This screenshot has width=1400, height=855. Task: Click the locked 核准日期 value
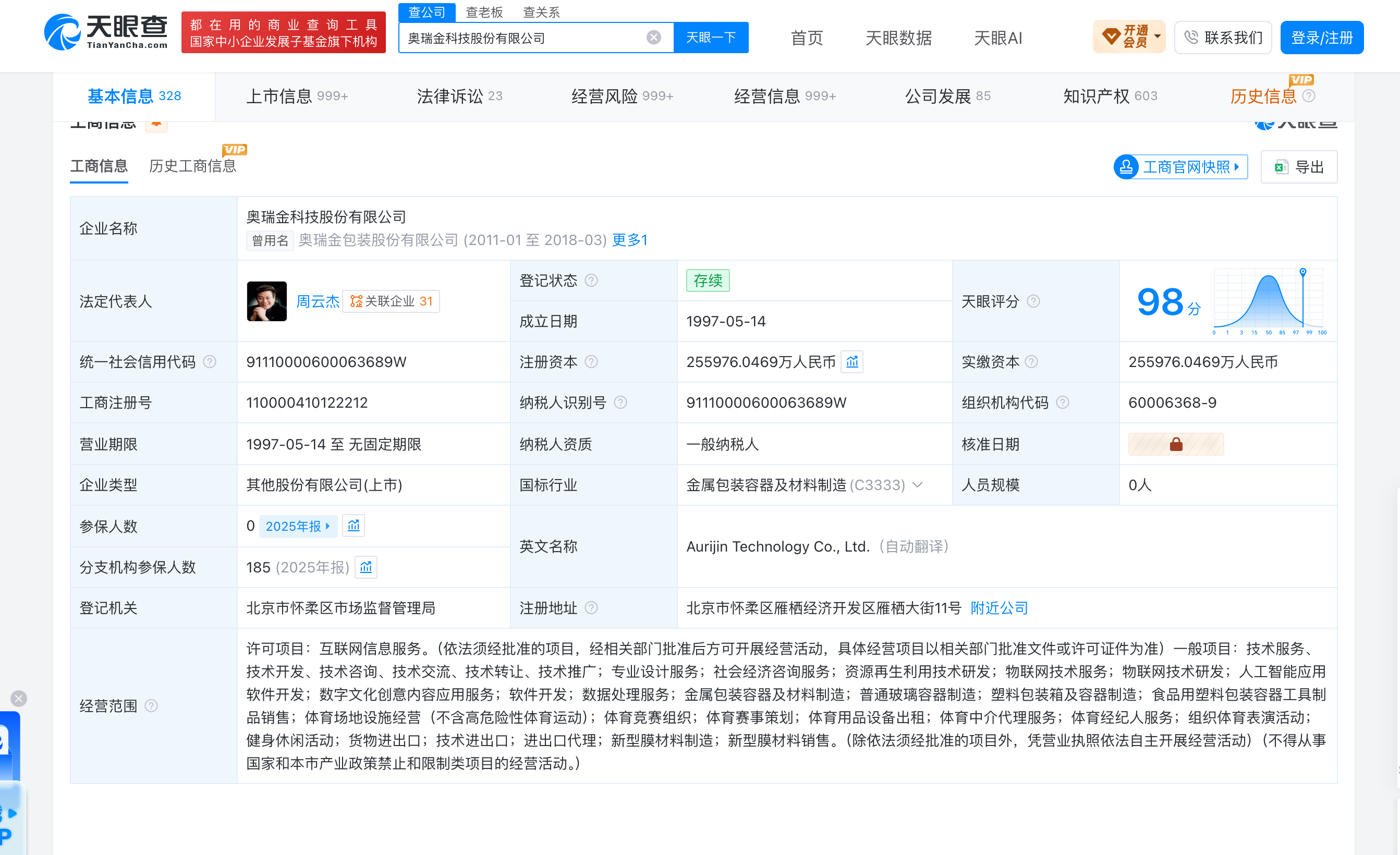pos(1176,444)
